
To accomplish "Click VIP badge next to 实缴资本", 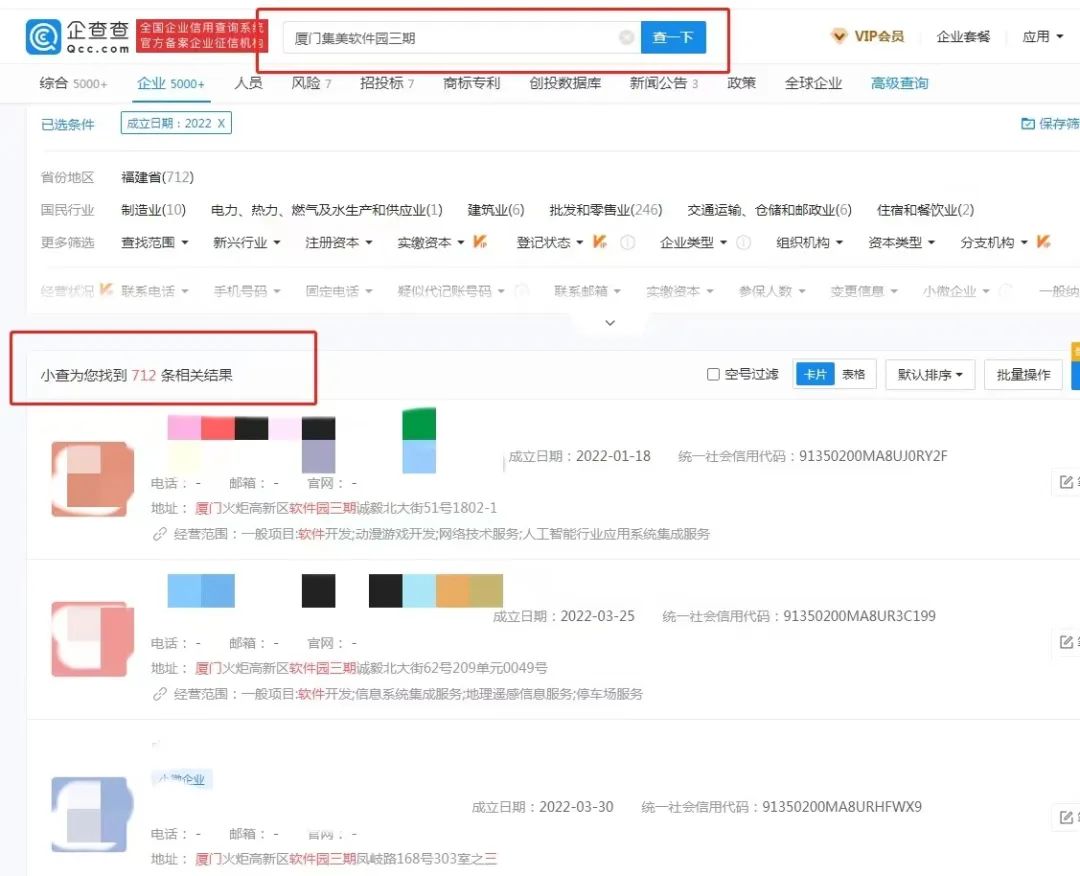I will [x=479, y=242].
